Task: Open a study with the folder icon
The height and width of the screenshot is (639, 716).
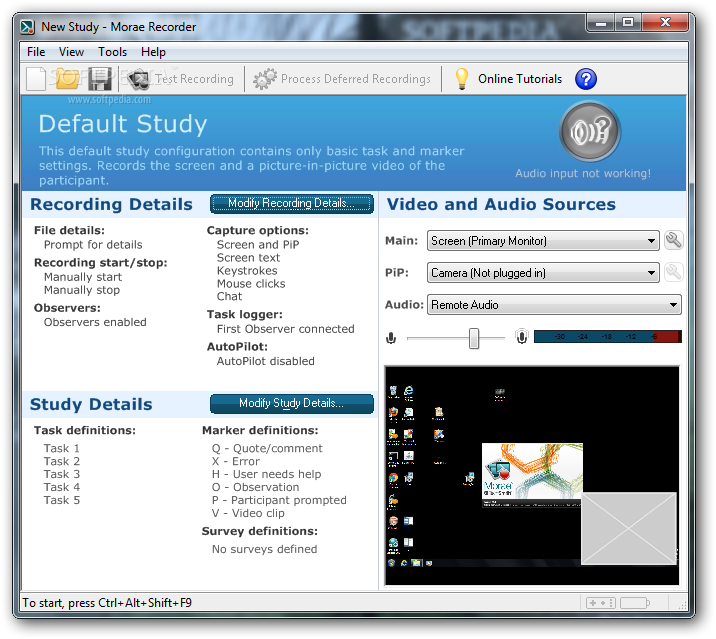Action: 67,79
